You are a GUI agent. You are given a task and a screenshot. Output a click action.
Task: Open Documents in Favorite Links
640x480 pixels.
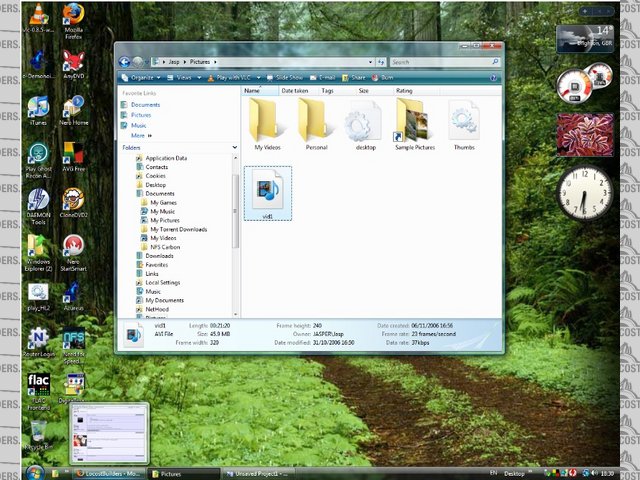(145, 104)
